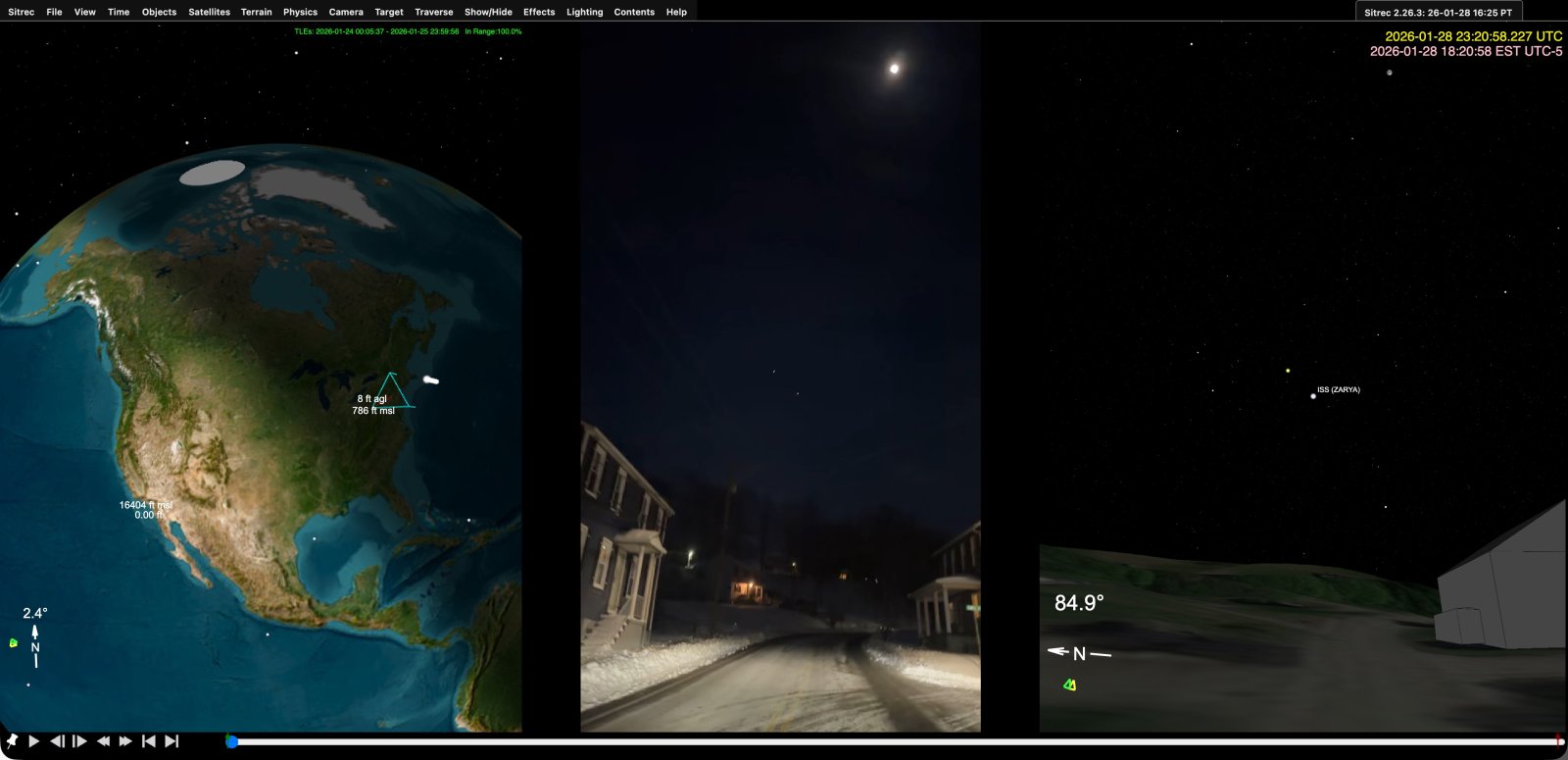The height and width of the screenshot is (760, 1568).
Task: Click the N compass indicator in 3D view
Action: coord(1079,653)
